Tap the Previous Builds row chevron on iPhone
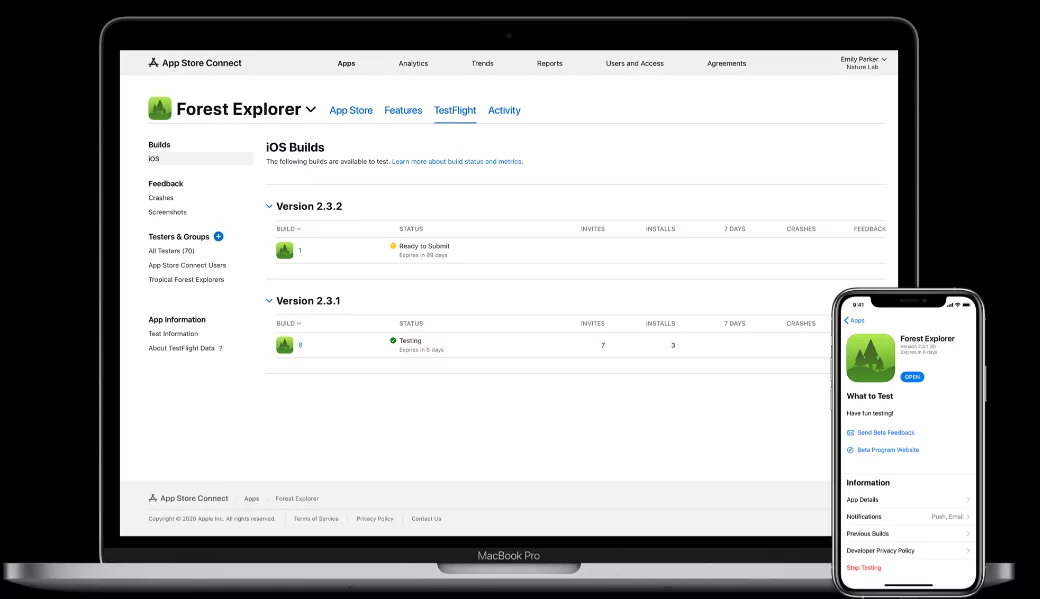 click(x=968, y=533)
